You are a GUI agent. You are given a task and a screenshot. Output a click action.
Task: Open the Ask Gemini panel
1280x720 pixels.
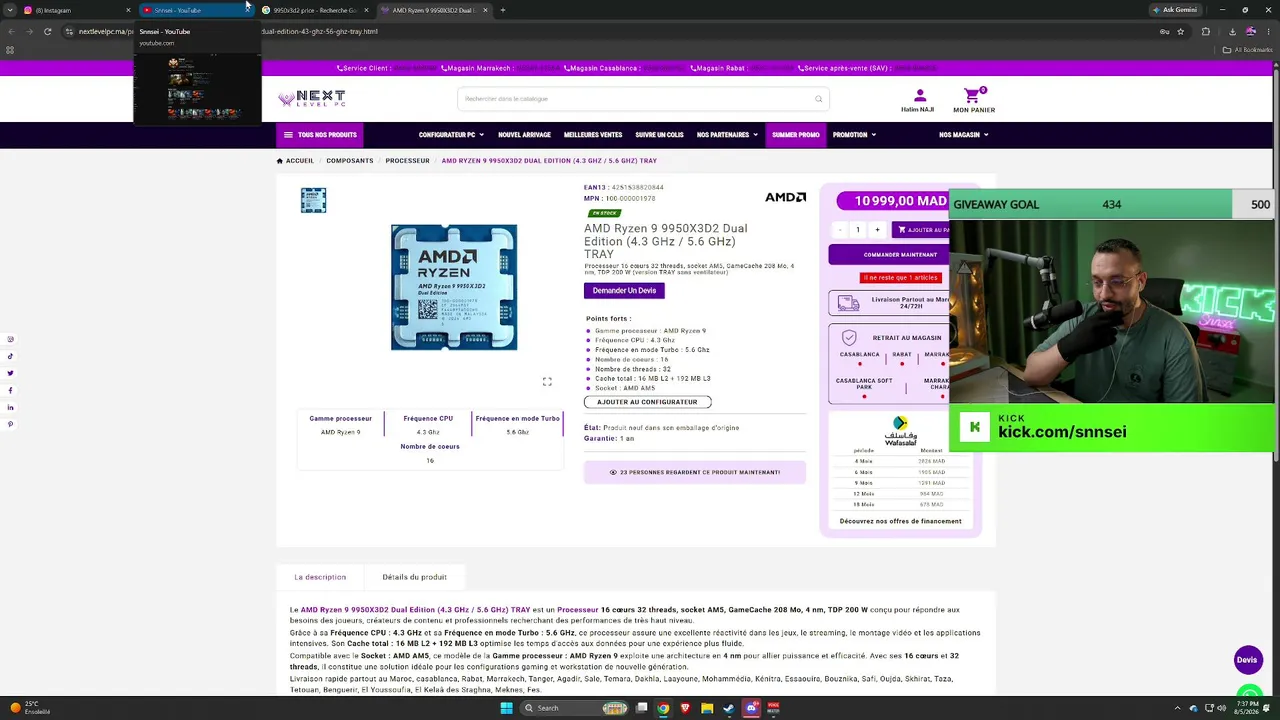1175,10
